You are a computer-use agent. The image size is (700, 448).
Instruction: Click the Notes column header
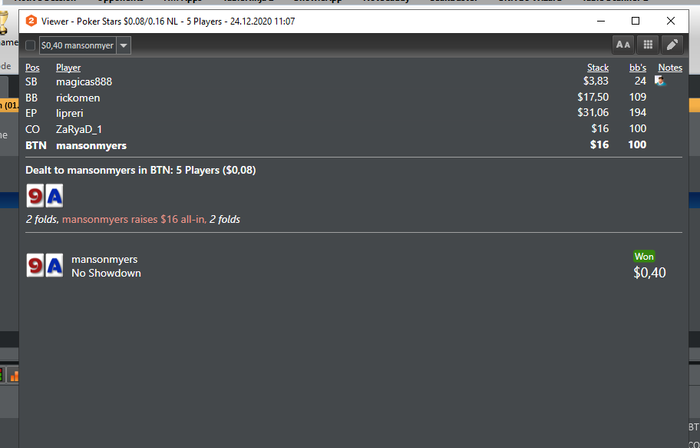pos(670,68)
